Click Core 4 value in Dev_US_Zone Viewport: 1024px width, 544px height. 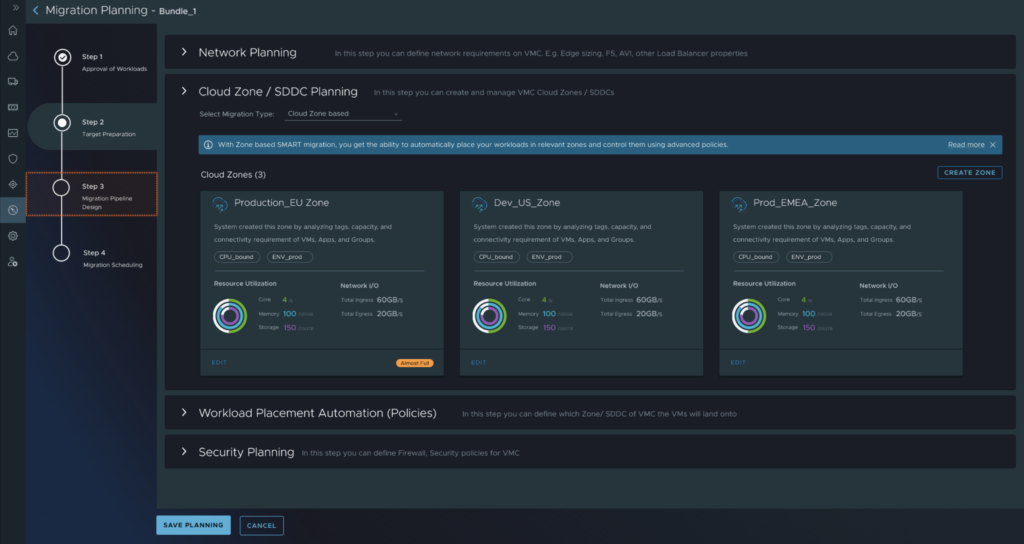tap(544, 300)
